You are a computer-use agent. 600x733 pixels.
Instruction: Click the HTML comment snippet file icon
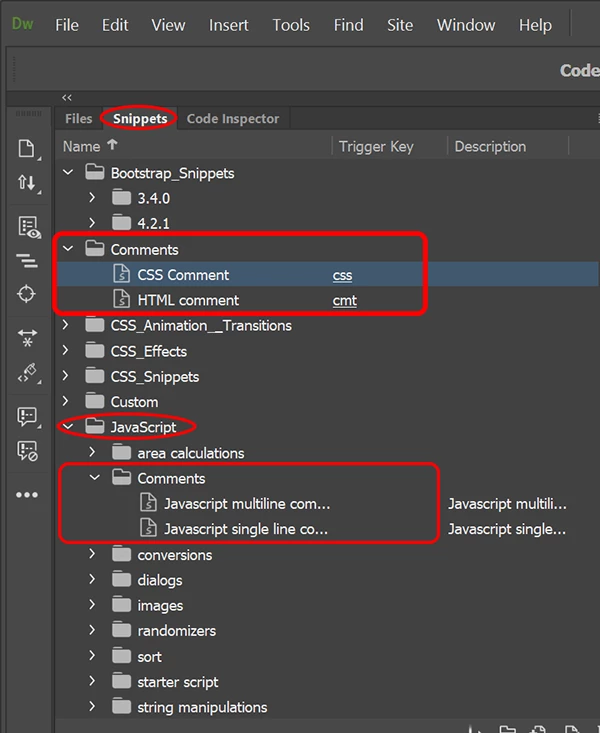(x=122, y=299)
